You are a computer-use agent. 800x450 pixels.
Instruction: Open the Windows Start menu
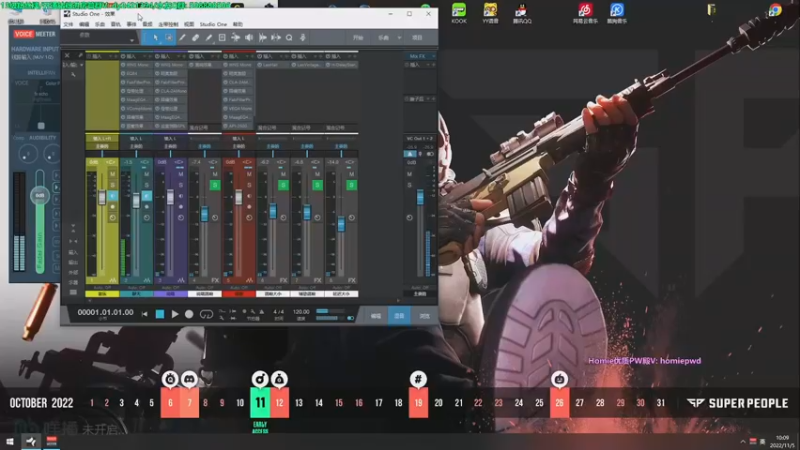click(x=9, y=441)
